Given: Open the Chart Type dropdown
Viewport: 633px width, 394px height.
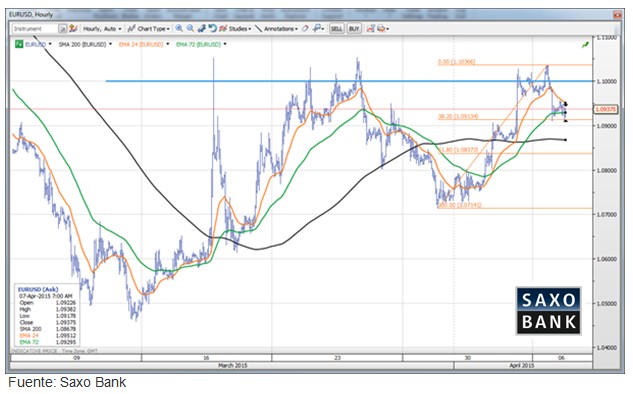Looking at the screenshot, I should (149, 29).
